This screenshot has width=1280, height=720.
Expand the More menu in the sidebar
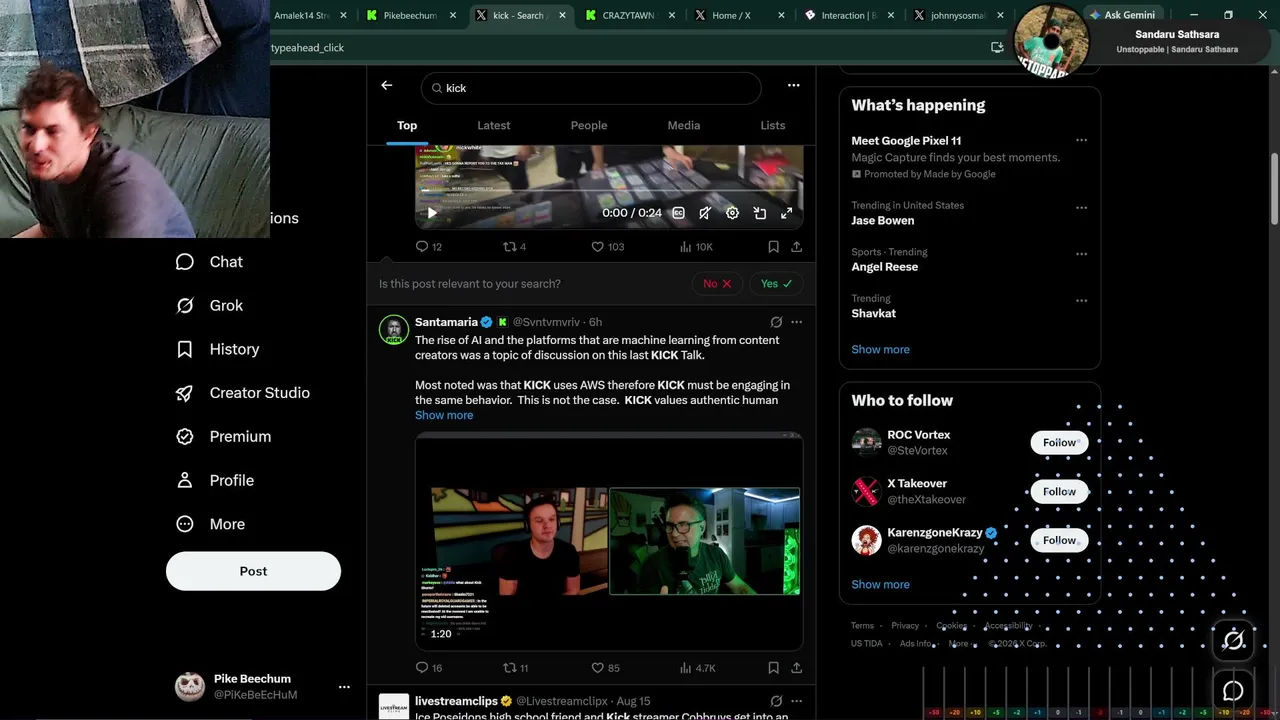[211, 524]
